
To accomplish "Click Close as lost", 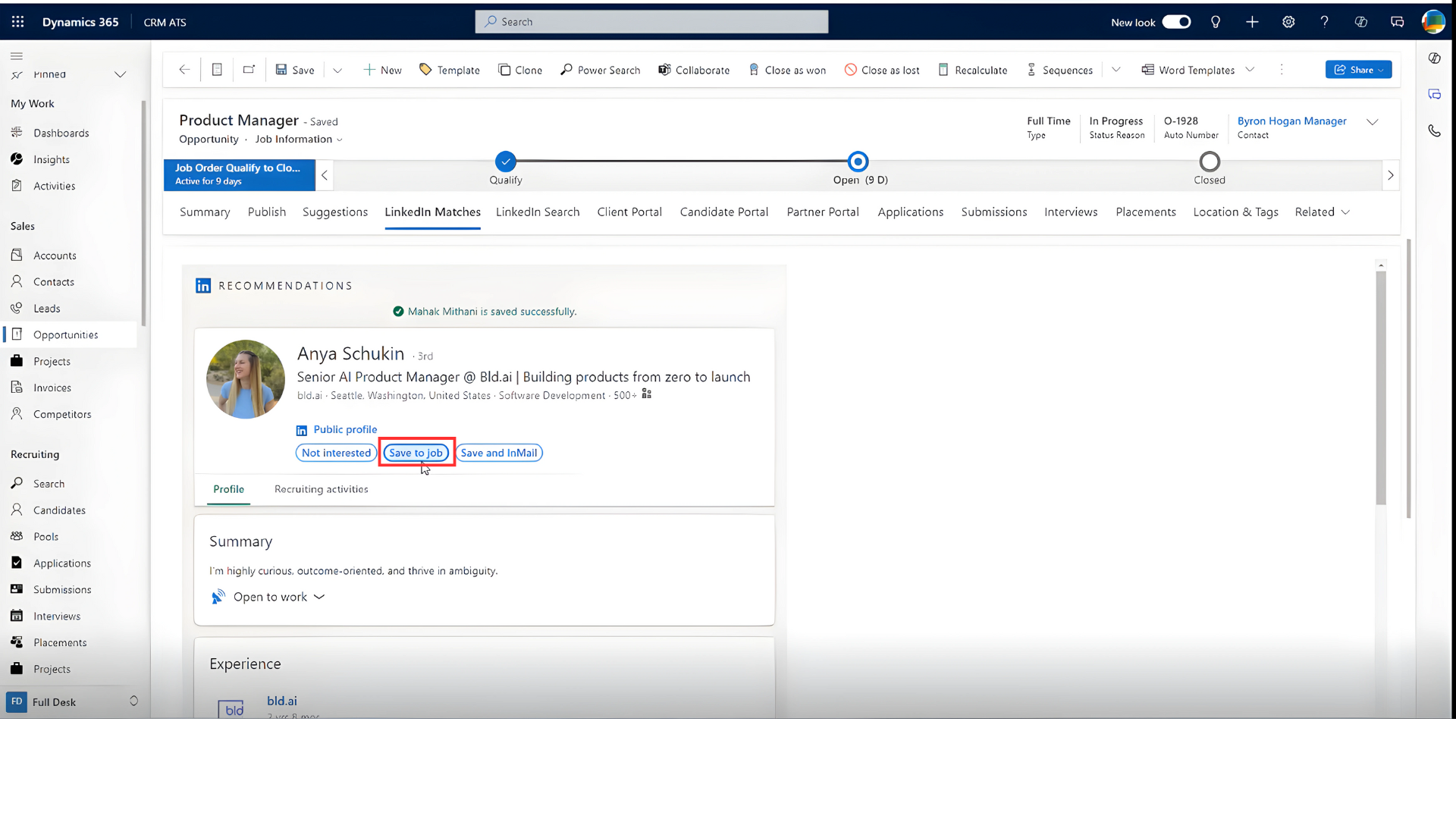I will coord(882,70).
